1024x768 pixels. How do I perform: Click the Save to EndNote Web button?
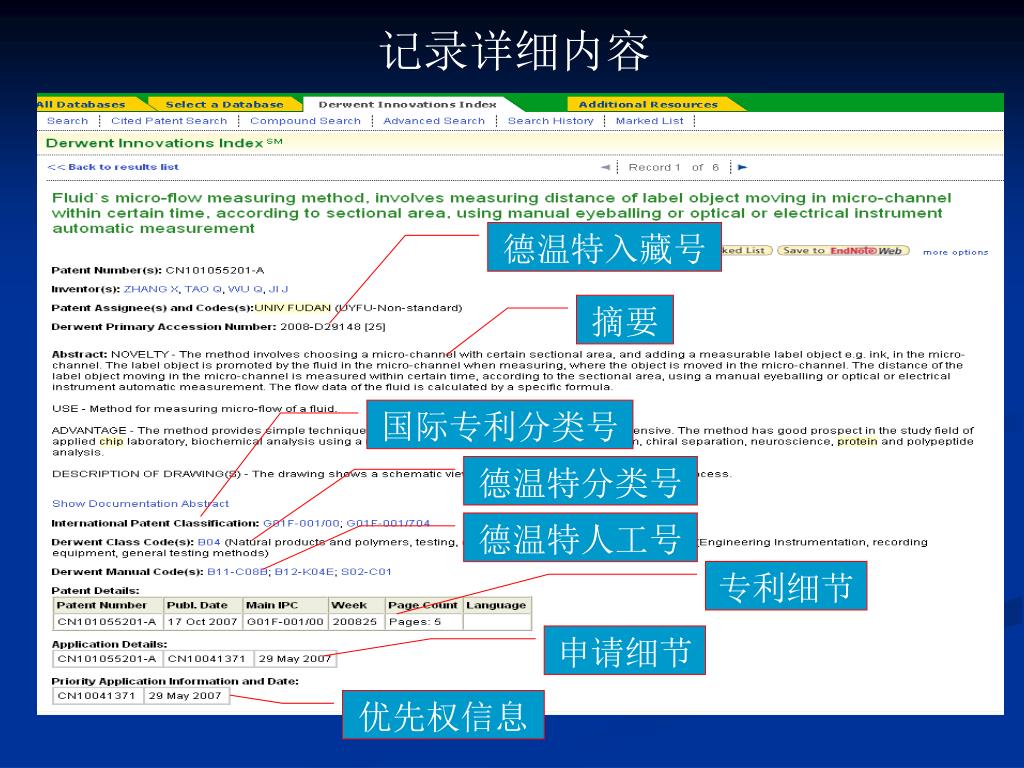pyautogui.click(x=843, y=251)
